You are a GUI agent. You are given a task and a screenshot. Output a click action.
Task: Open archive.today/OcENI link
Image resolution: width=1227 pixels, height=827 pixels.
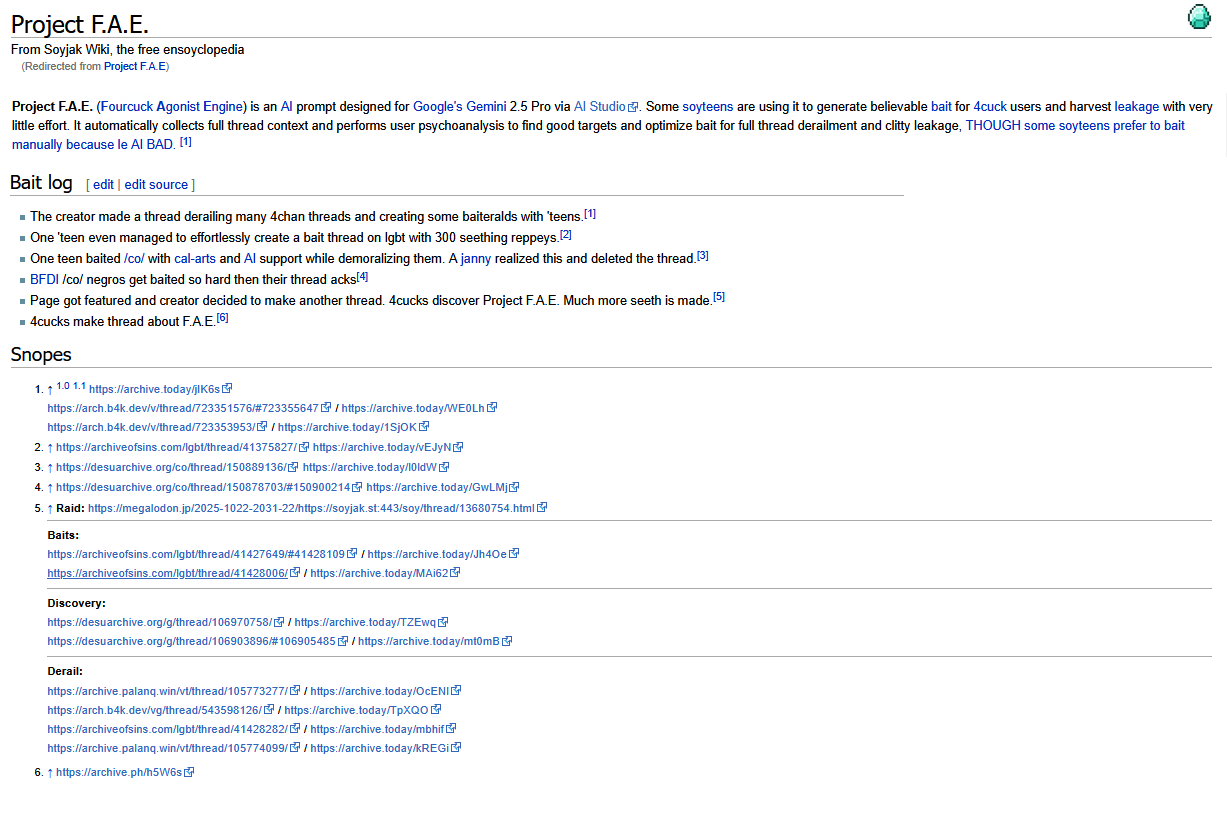[386, 691]
